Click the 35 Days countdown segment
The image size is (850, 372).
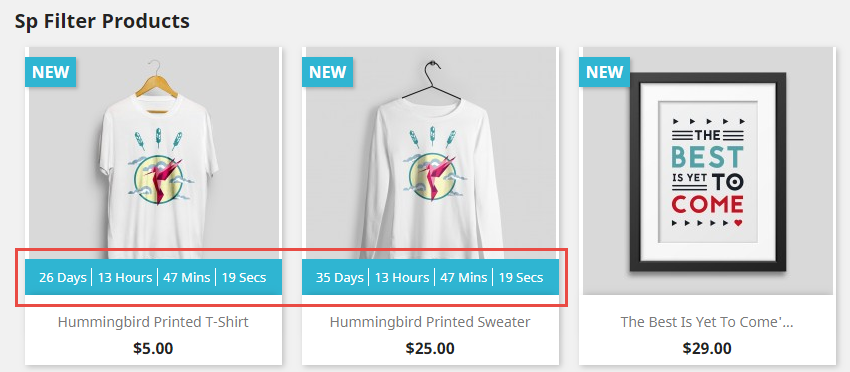(x=339, y=278)
